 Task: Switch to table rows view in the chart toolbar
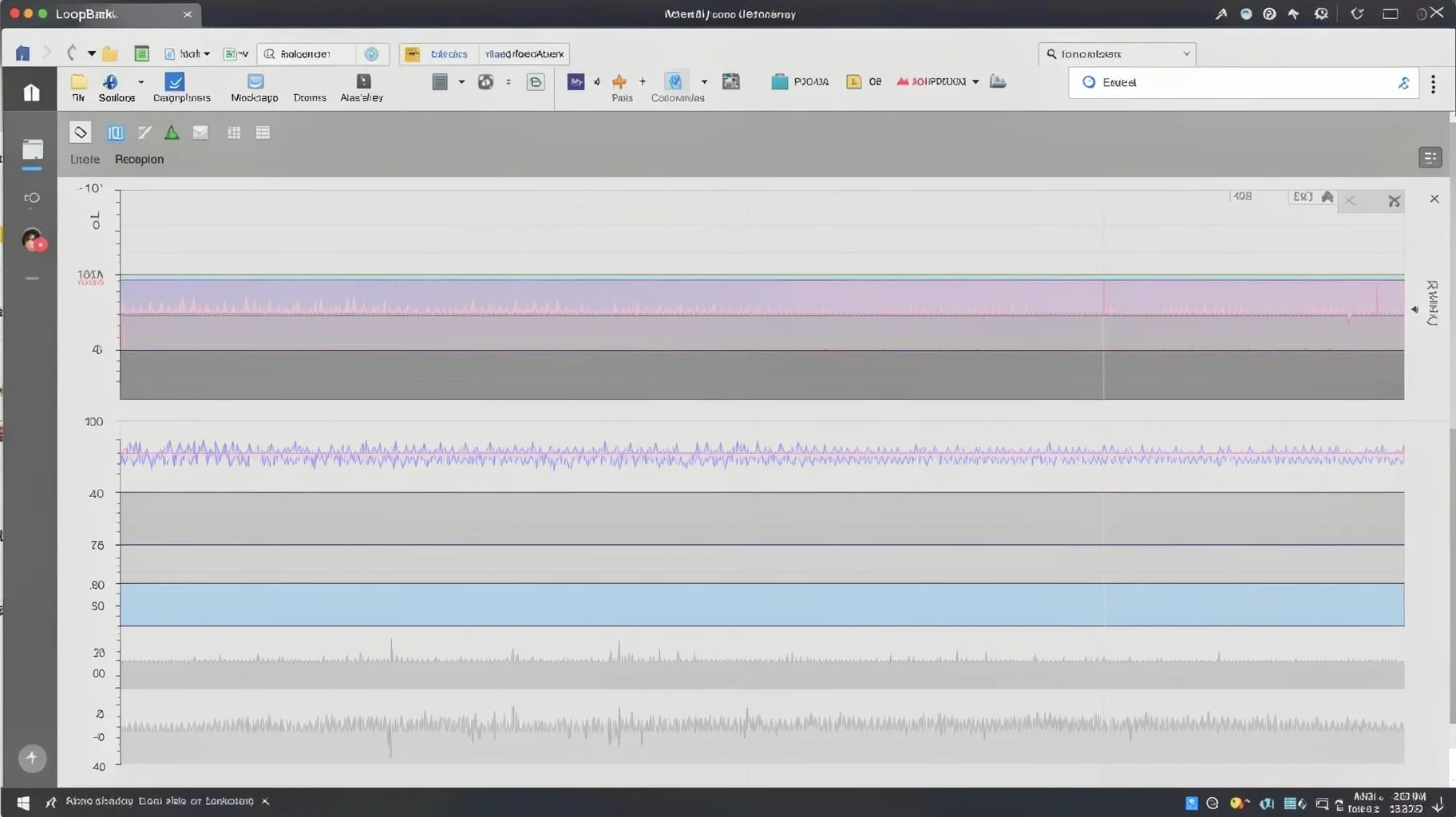[263, 132]
